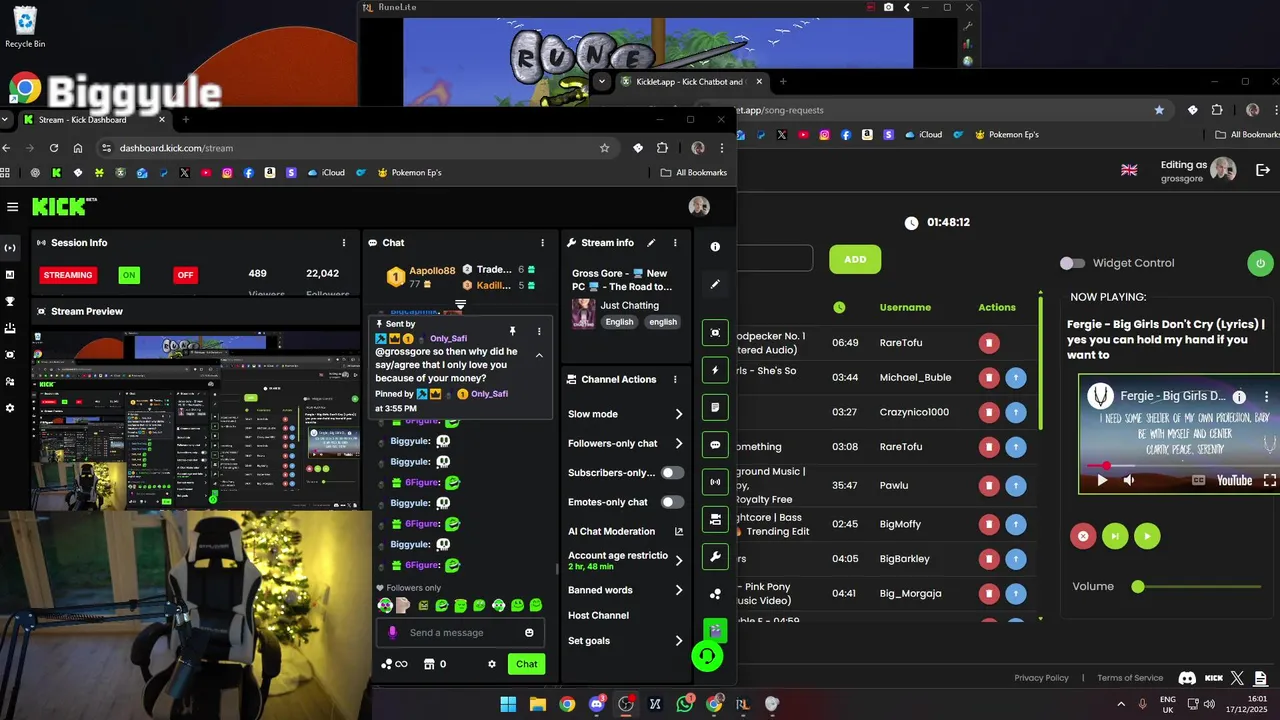Open Privacy Policy footer link
The height and width of the screenshot is (720, 1280).
[1041, 678]
